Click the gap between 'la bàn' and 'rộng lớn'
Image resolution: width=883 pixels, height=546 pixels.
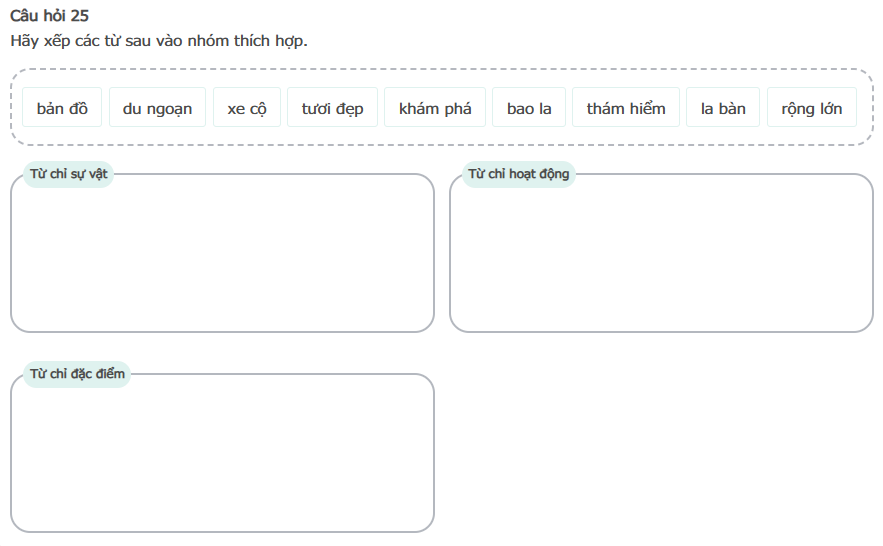point(764,108)
